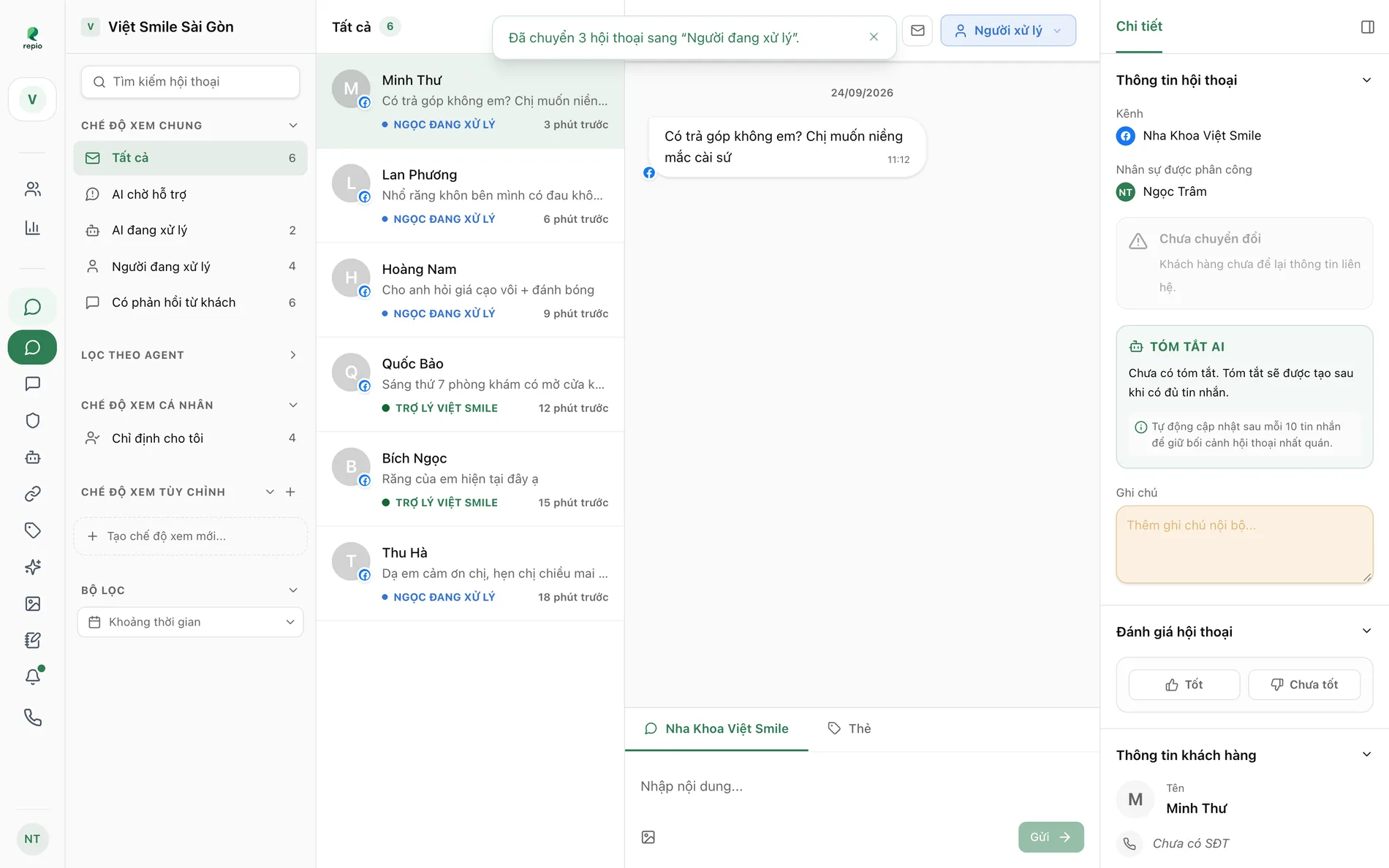Select the Người đang xử lý view
This screenshot has width=1389, height=868.
point(190,267)
